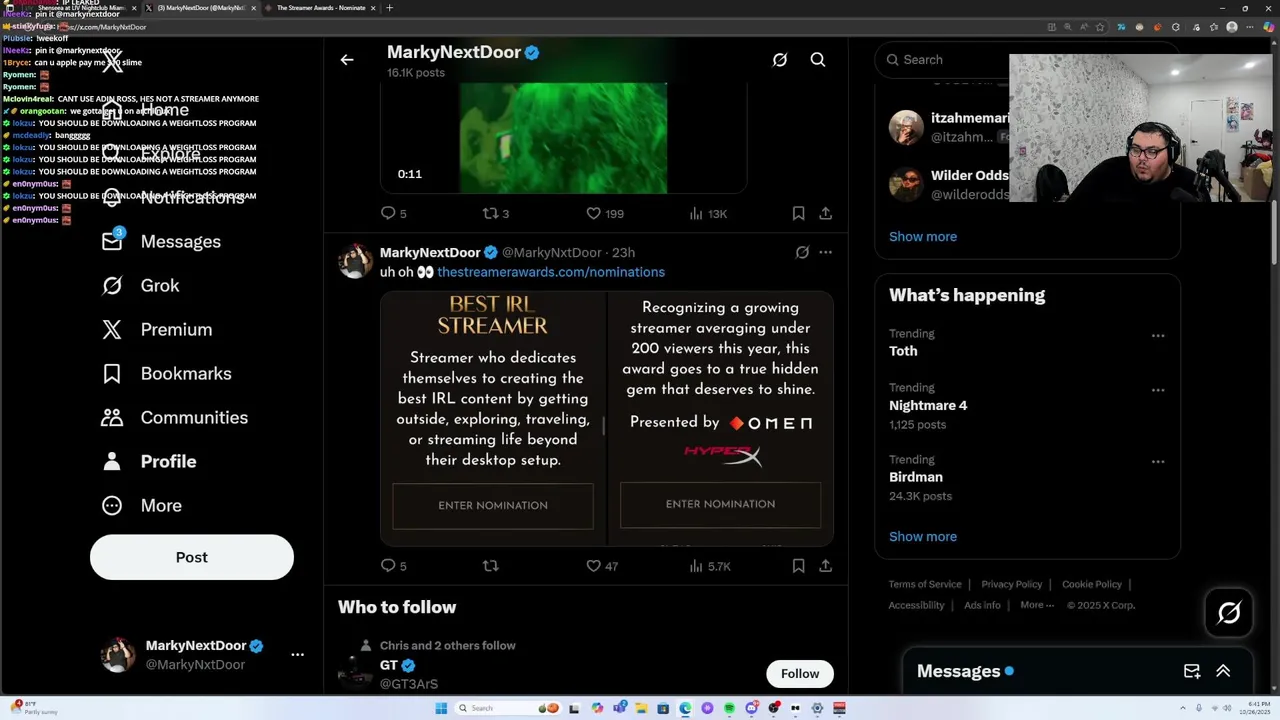Compose new message in Messages drawer
Image resolution: width=1280 pixels, height=720 pixels.
1192,671
